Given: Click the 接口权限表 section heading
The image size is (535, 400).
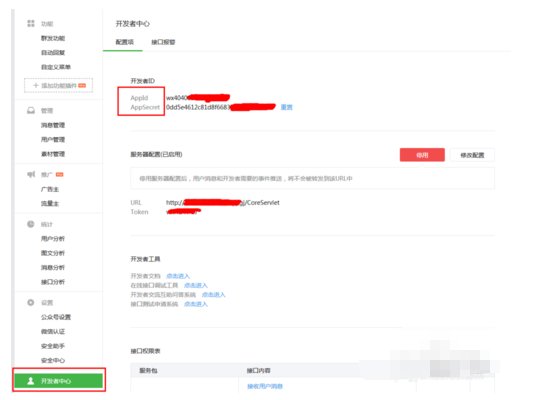Looking at the screenshot, I should (145, 351).
